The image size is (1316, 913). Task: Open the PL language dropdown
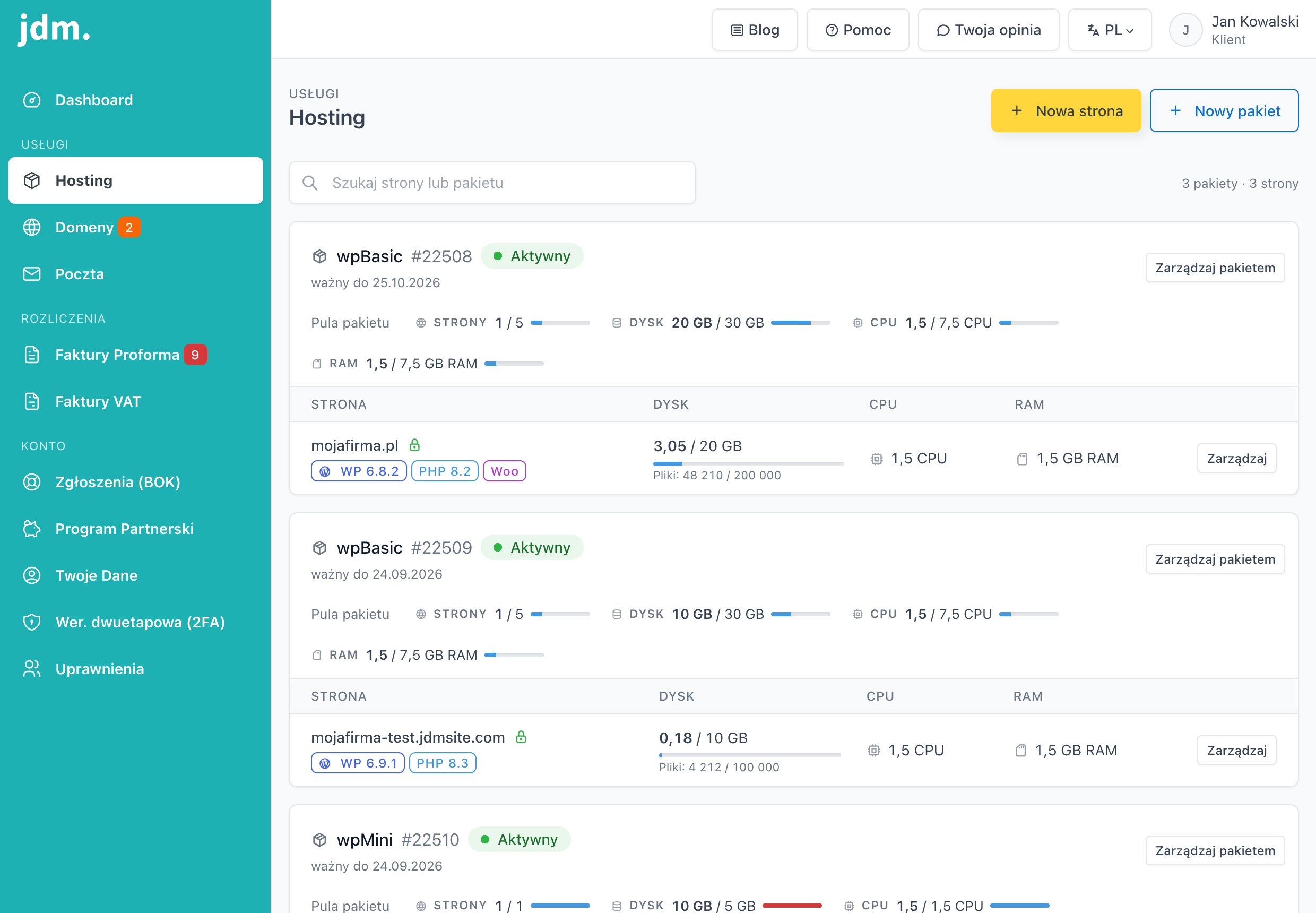[x=1110, y=30]
